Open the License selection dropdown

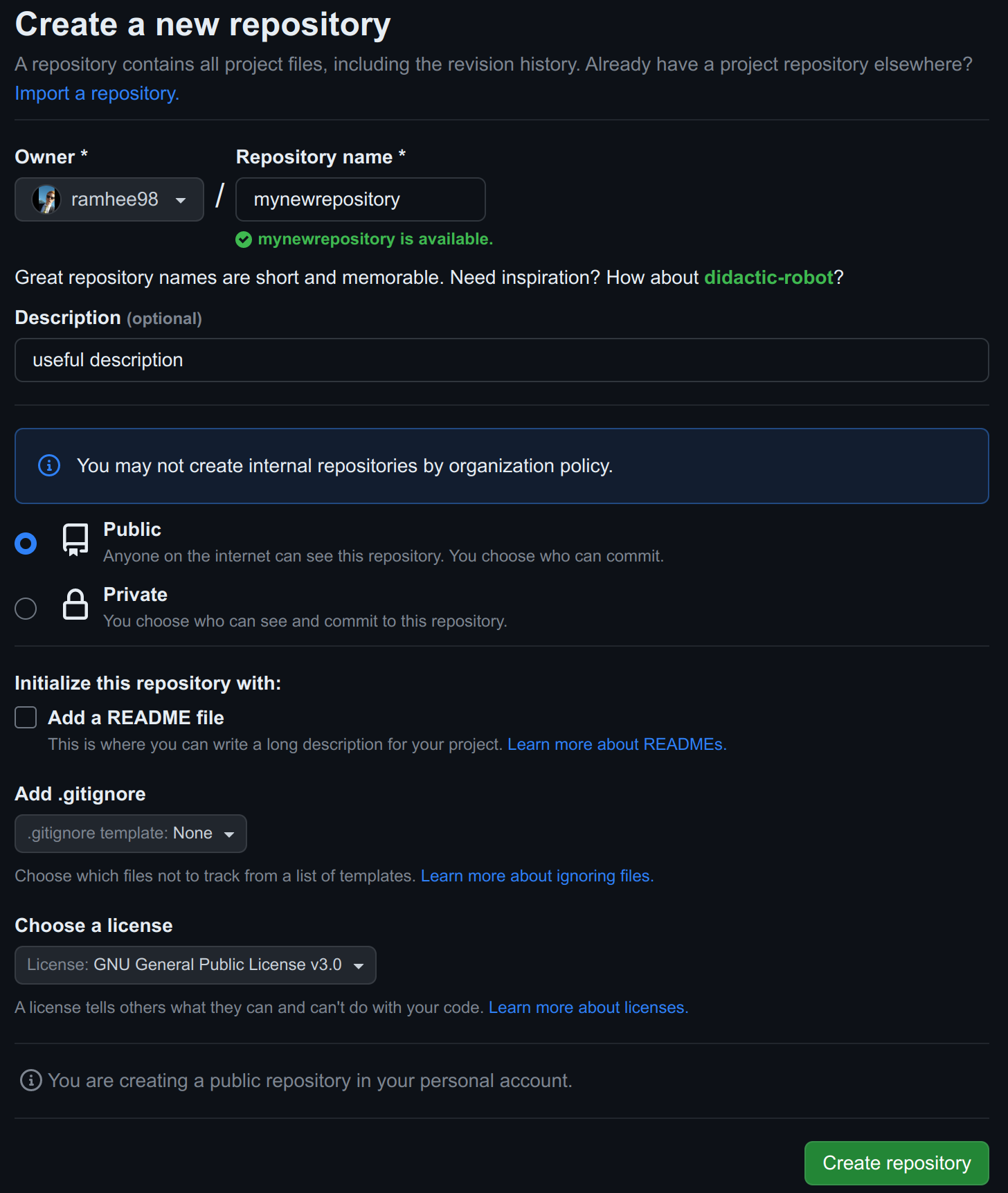[x=195, y=965]
